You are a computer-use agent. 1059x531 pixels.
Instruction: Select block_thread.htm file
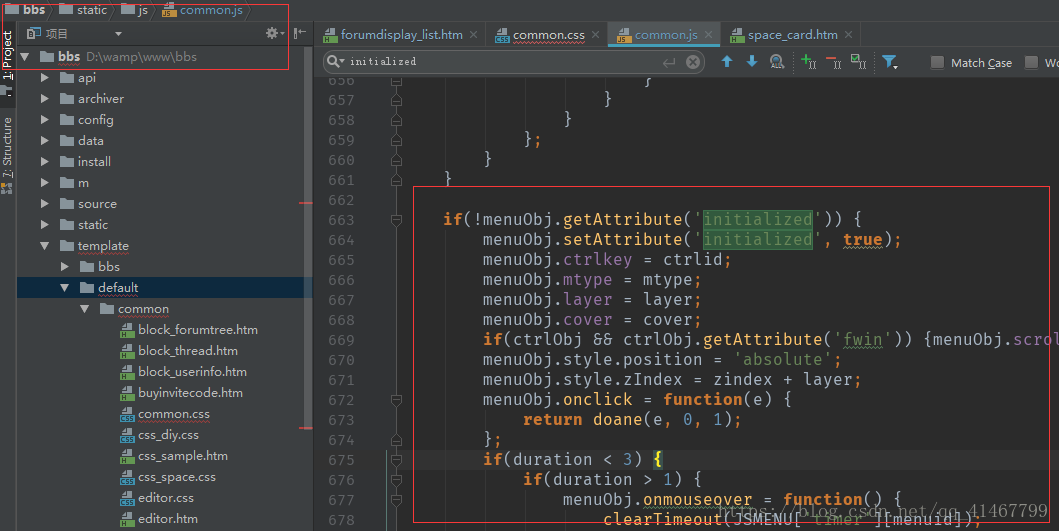[179, 351]
